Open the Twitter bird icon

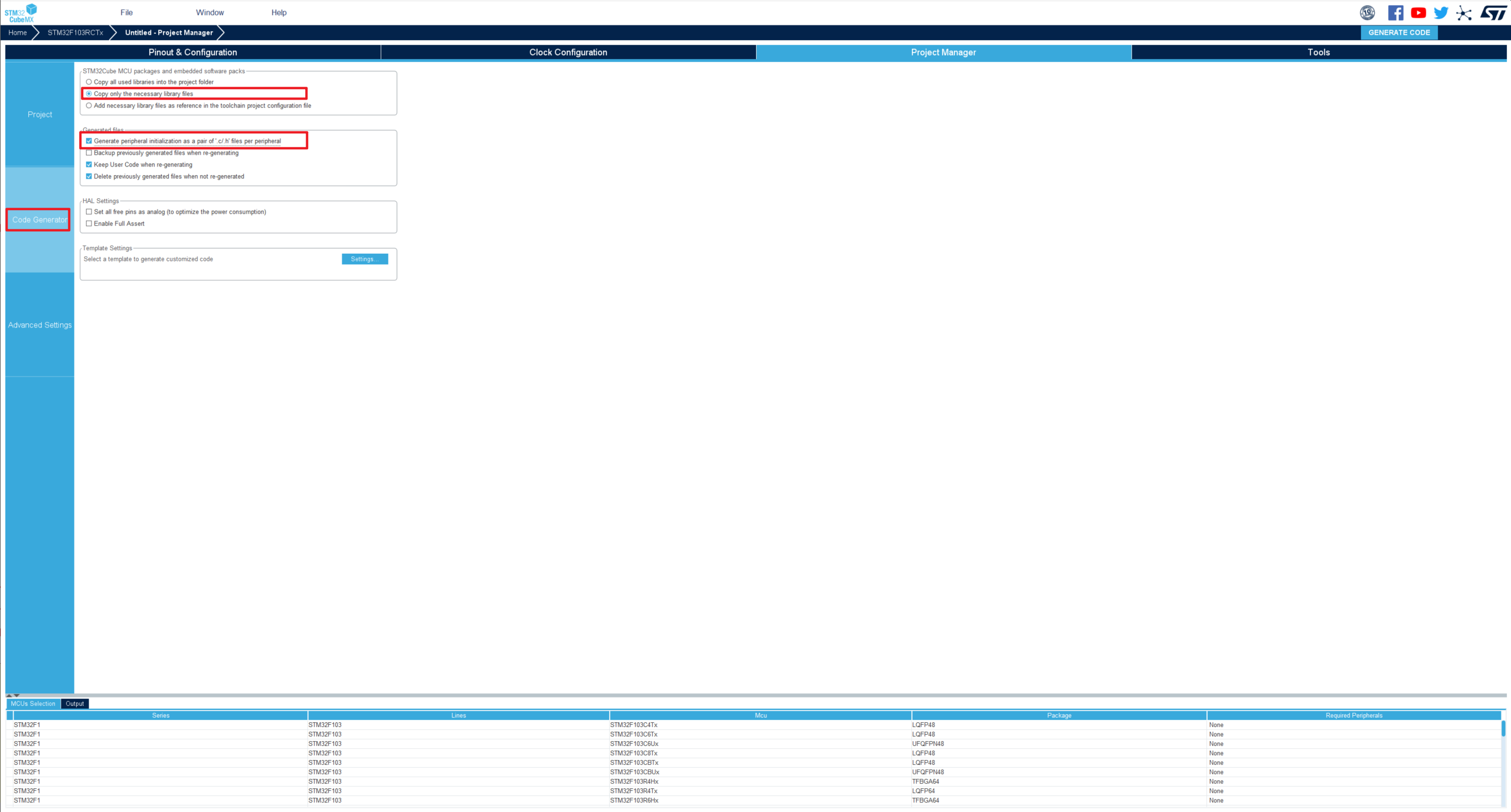tap(1441, 12)
